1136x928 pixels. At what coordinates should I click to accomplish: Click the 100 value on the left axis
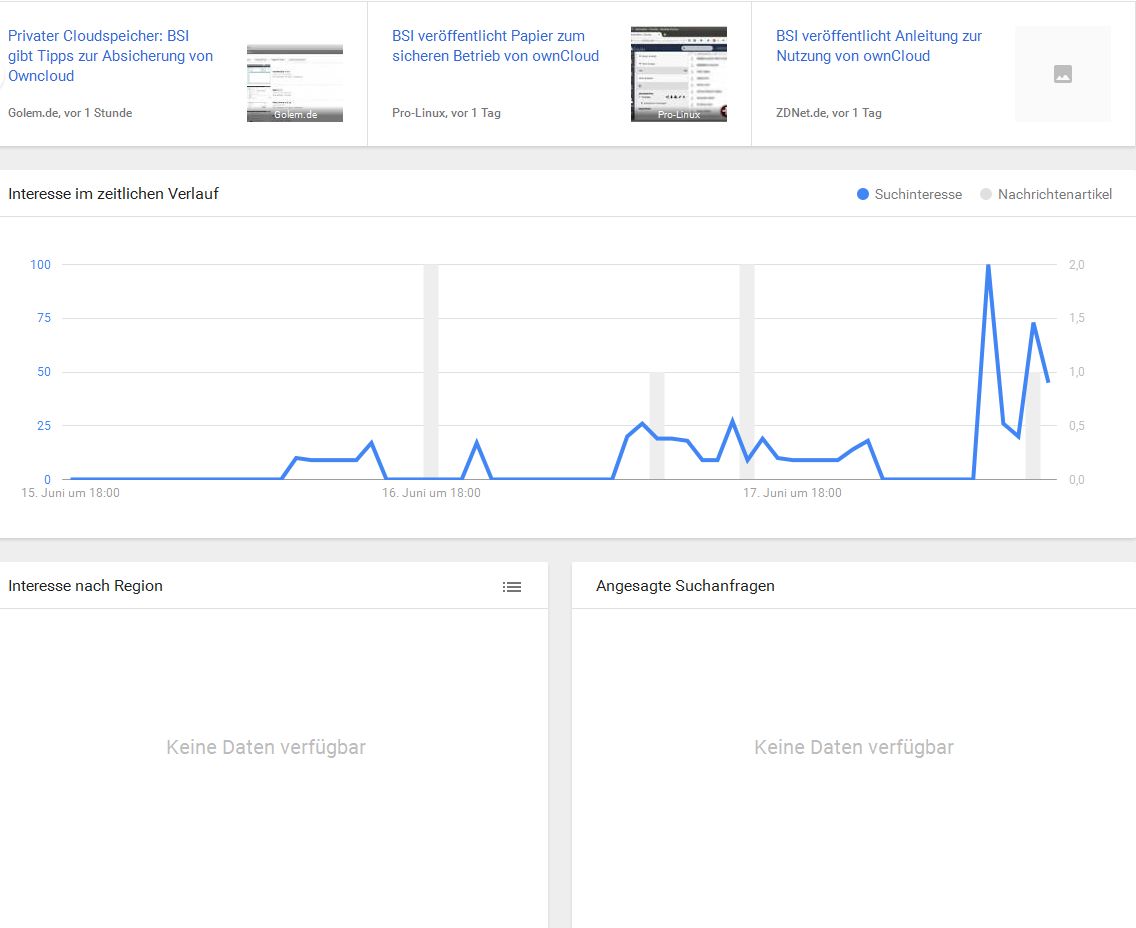[41, 264]
